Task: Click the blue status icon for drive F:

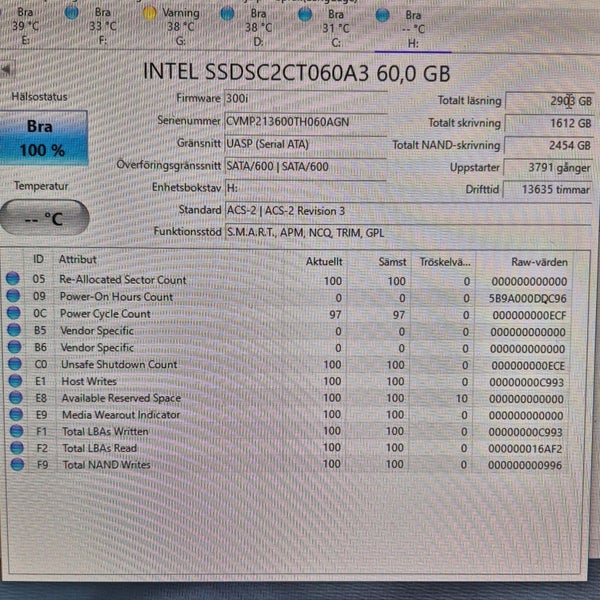Action: click(72, 13)
